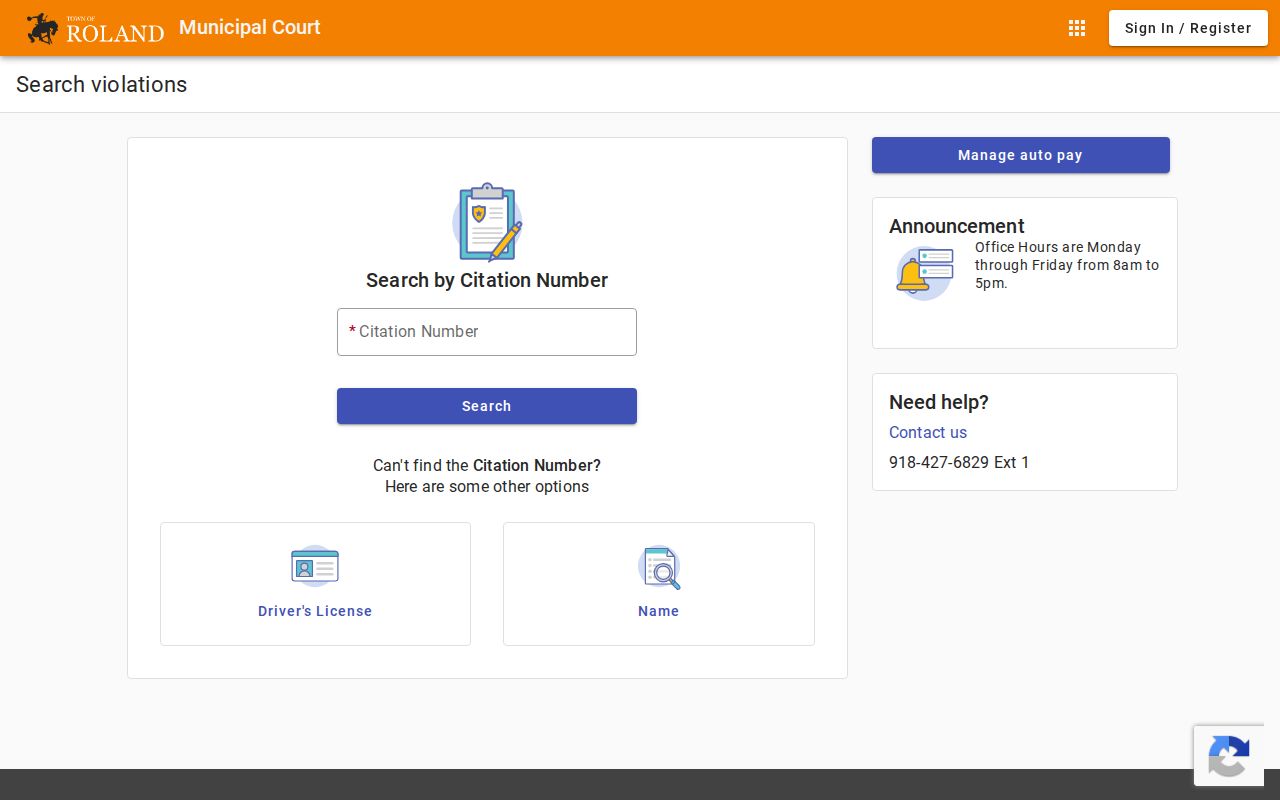Click the Driver's License card icon
The height and width of the screenshot is (800, 1280).
pyautogui.click(x=315, y=566)
